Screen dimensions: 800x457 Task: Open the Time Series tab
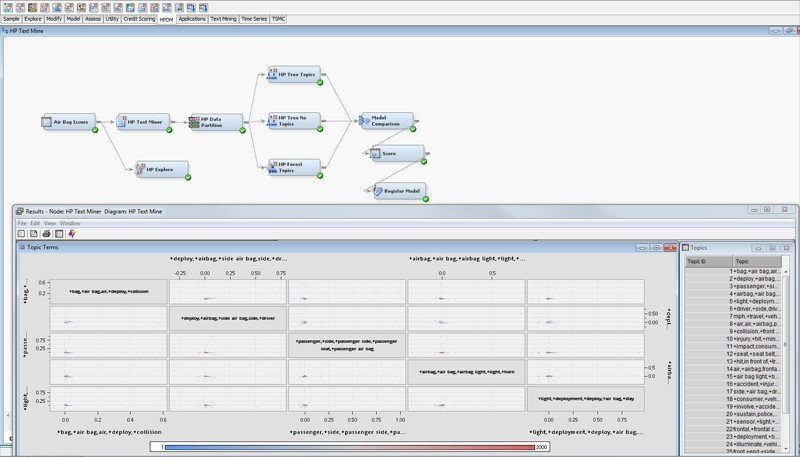click(254, 19)
